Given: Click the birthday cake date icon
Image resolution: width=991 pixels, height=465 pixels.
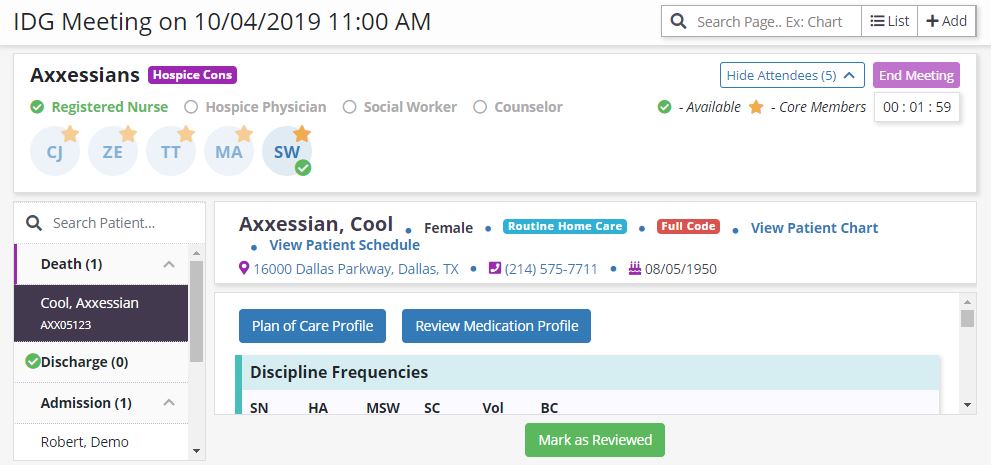Looking at the screenshot, I should tap(634, 269).
